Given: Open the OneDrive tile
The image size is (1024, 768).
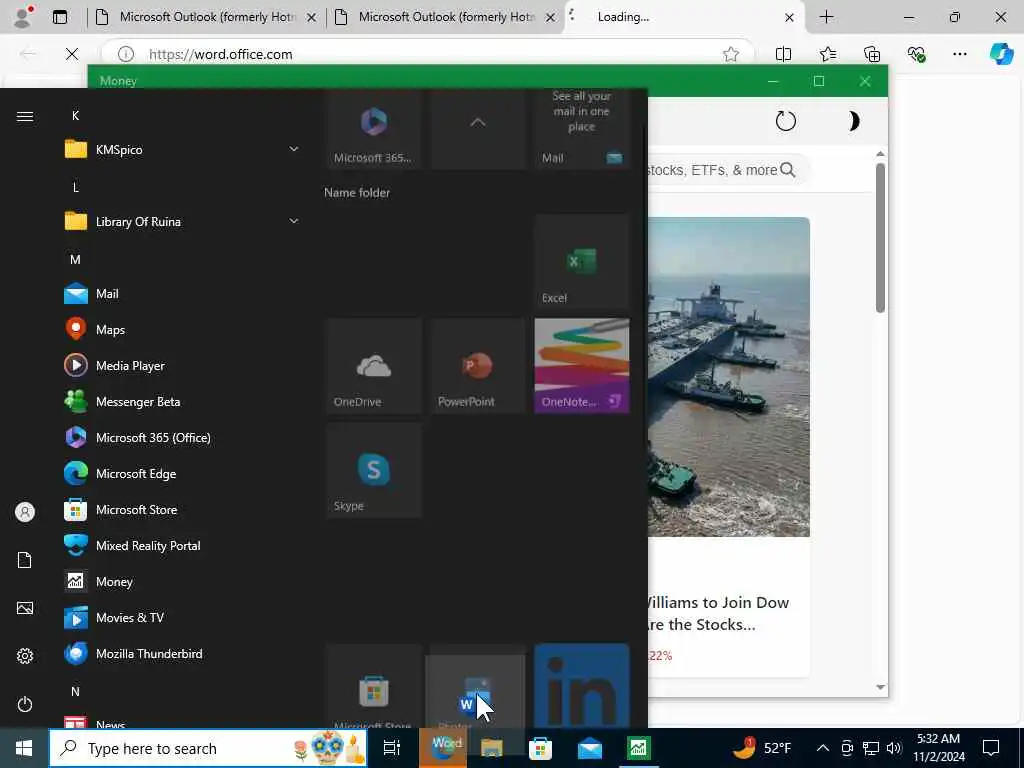Looking at the screenshot, I should point(374,366).
